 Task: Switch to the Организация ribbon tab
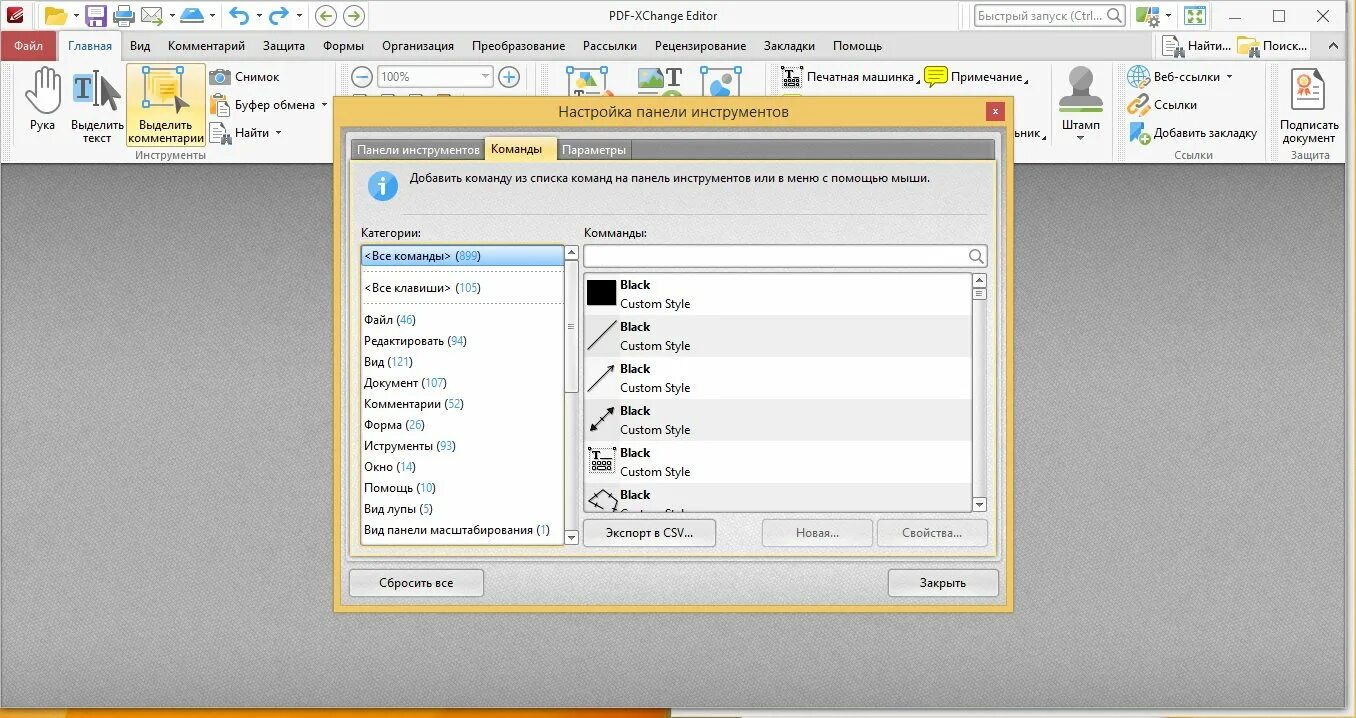(418, 46)
